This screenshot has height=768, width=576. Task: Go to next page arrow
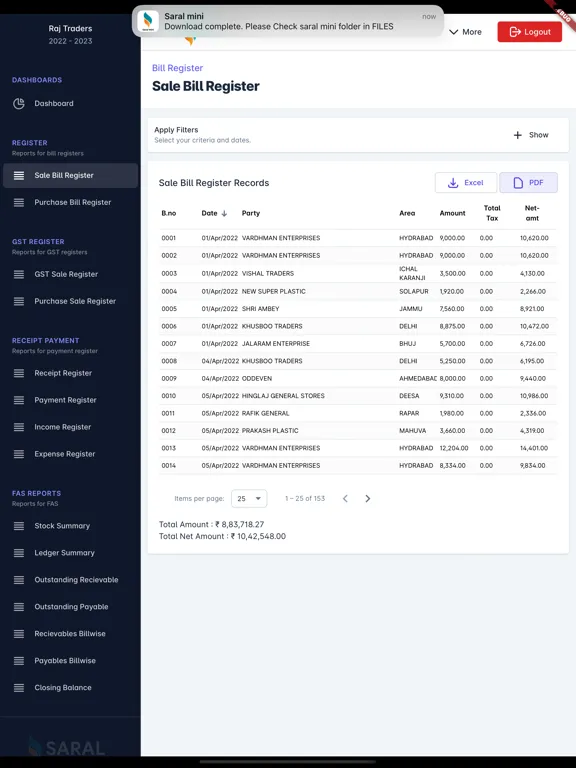(x=367, y=499)
